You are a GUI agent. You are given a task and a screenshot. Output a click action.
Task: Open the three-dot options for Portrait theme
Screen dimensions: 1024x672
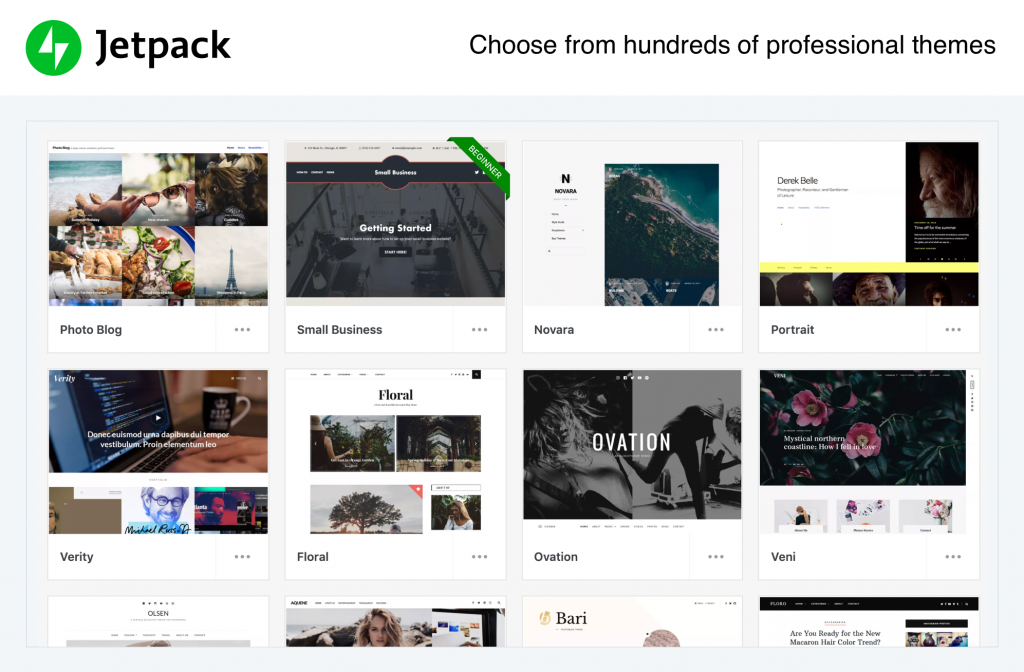(x=953, y=330)
